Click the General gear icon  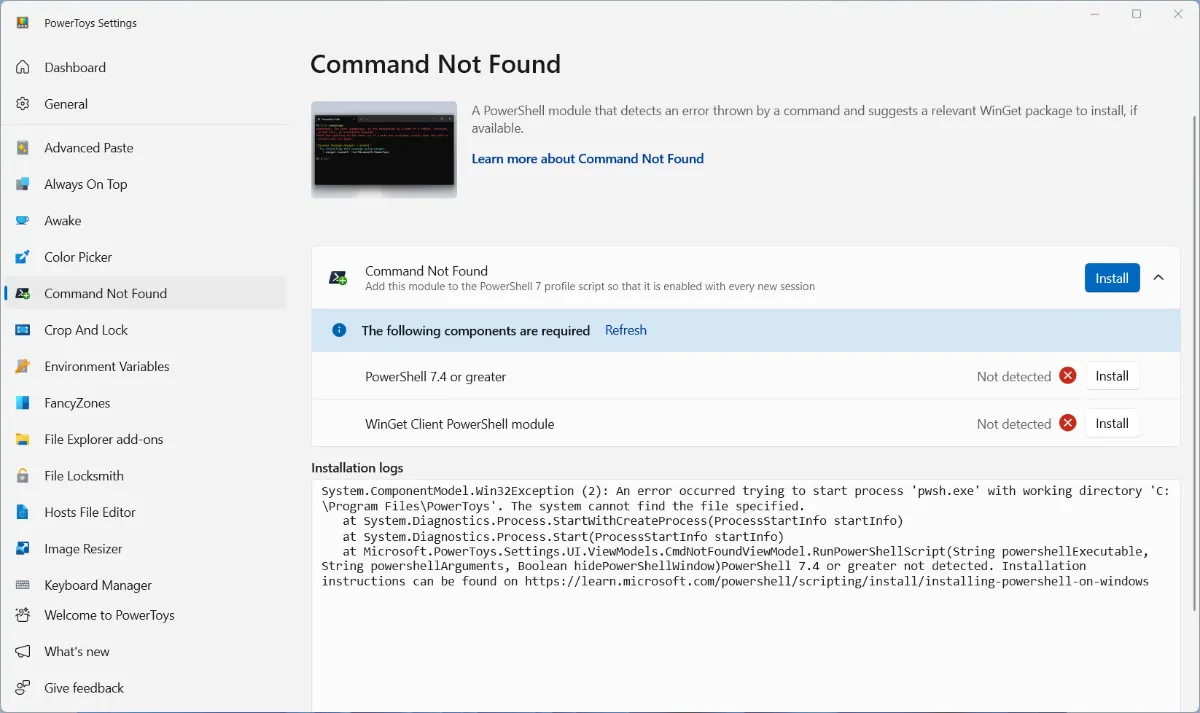(x=23, y=104)
